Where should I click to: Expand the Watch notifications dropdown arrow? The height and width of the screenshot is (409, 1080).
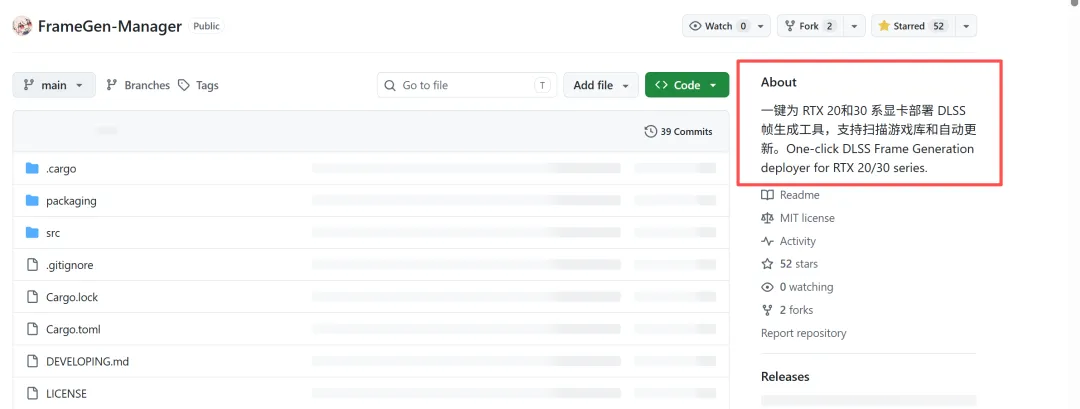click(x=761, y=26)
